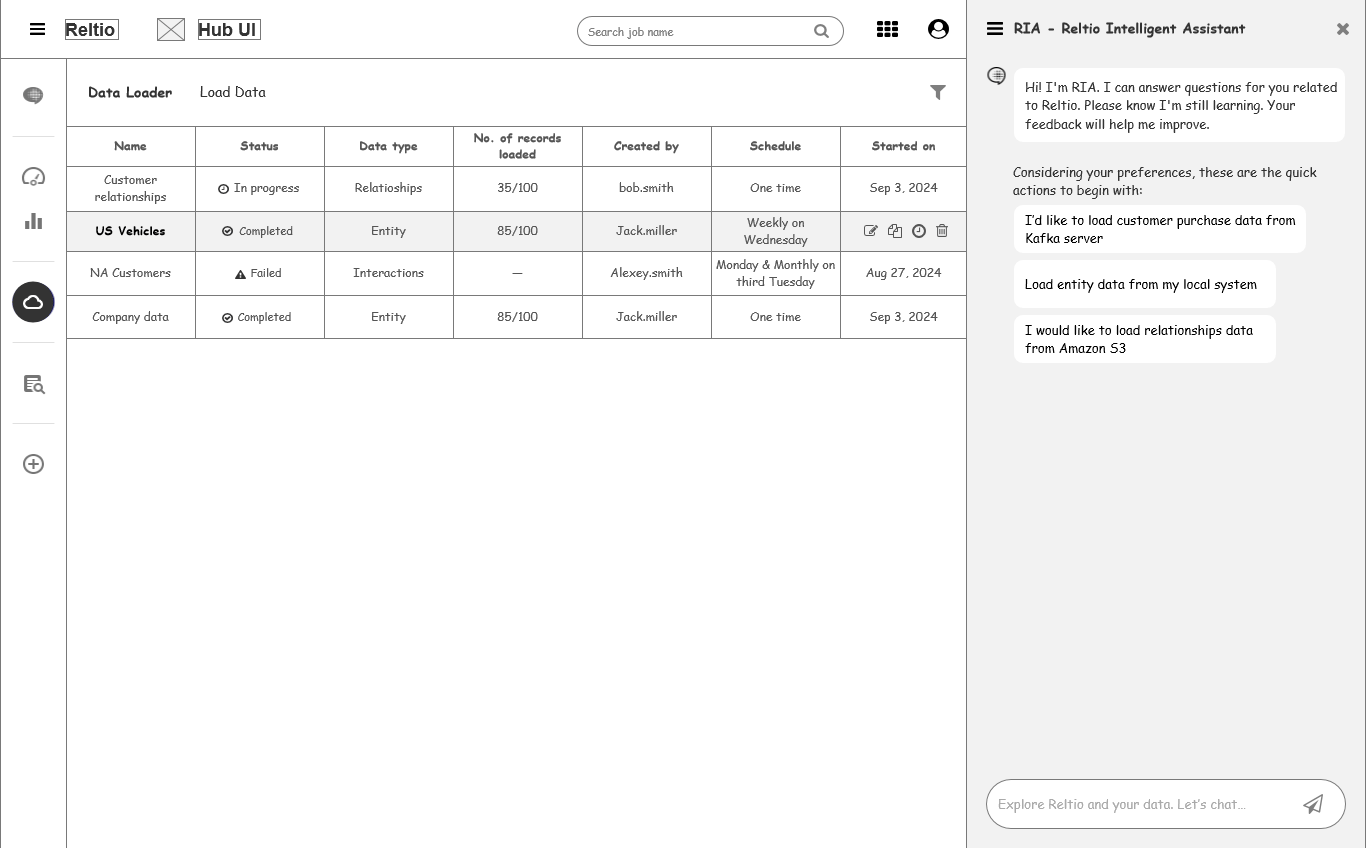Open the dashboard gauge in sidebar
Viewport: 1366px width, 848px height.
[x=34, y=177]
